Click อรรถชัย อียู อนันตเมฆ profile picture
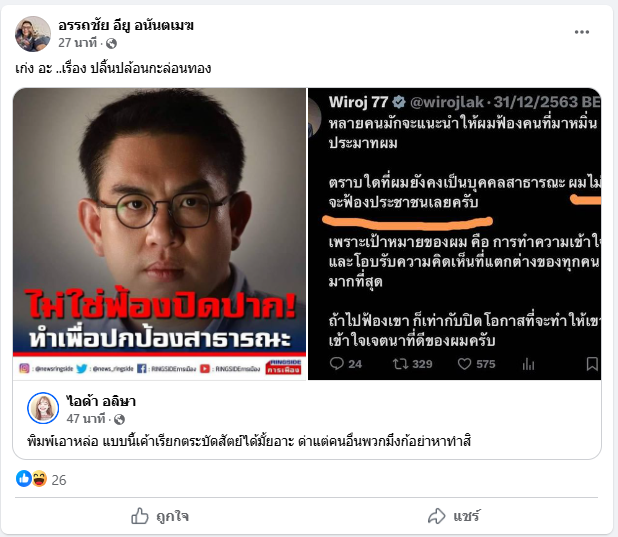The image size is (618, 537). point(33,34)
